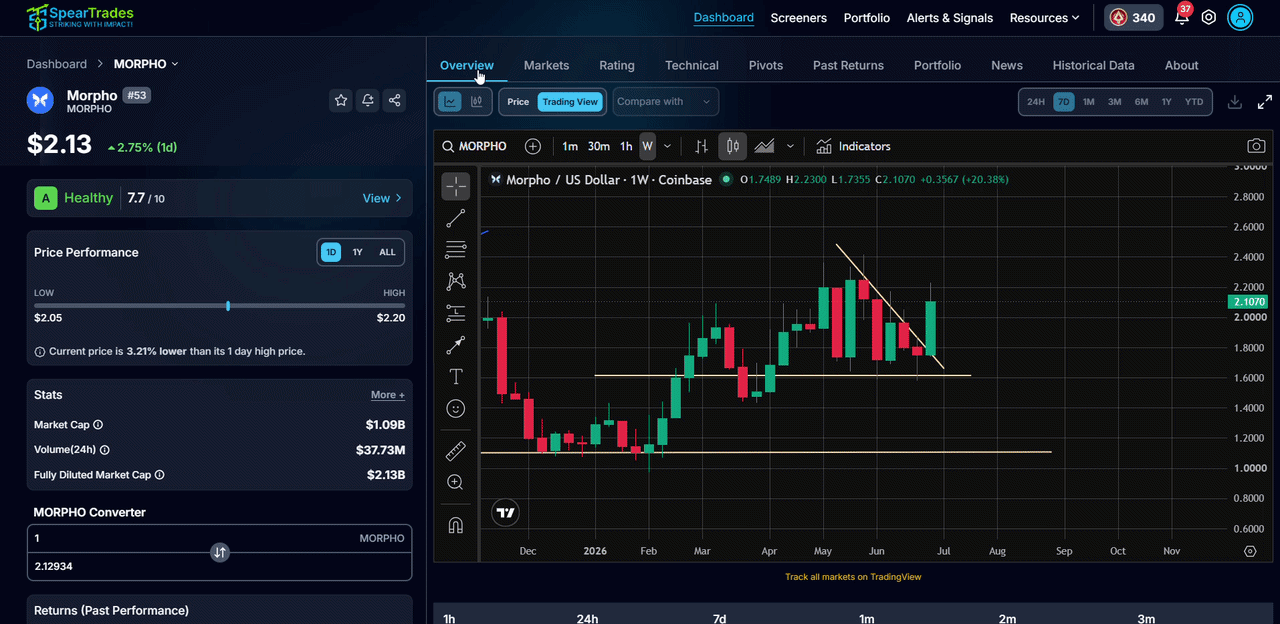Image resolution: width=1280 pixels, height=624 pixels.
Task: Open the Compare with dropdown
Action: pyautogui.click(x=665, y=102)
